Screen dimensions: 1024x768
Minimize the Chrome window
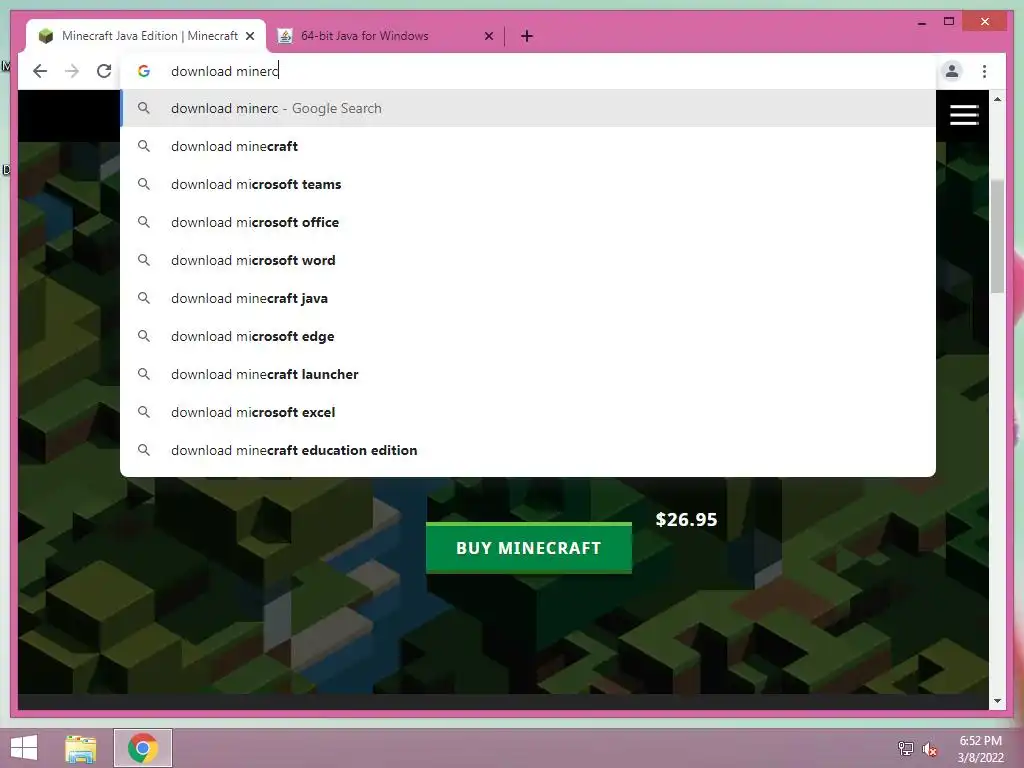(x=921, y=23)
